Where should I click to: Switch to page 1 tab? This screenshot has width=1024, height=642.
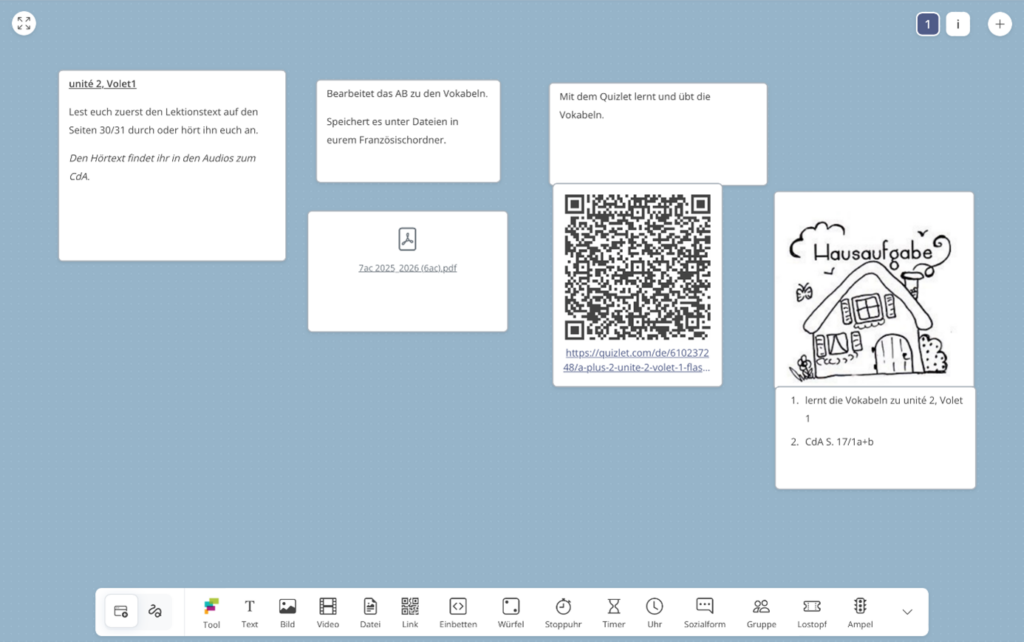[928, 24]
